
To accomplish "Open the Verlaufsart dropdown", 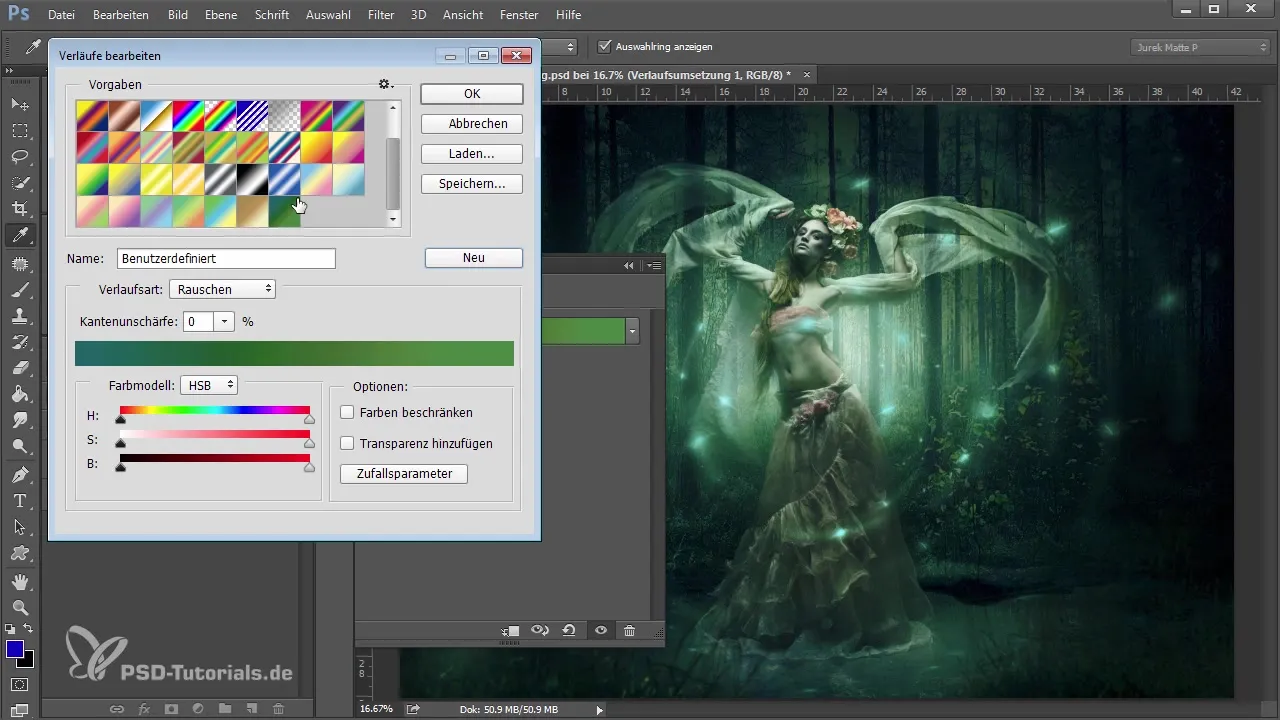I will pyautogui.click(x=222, y=289).
